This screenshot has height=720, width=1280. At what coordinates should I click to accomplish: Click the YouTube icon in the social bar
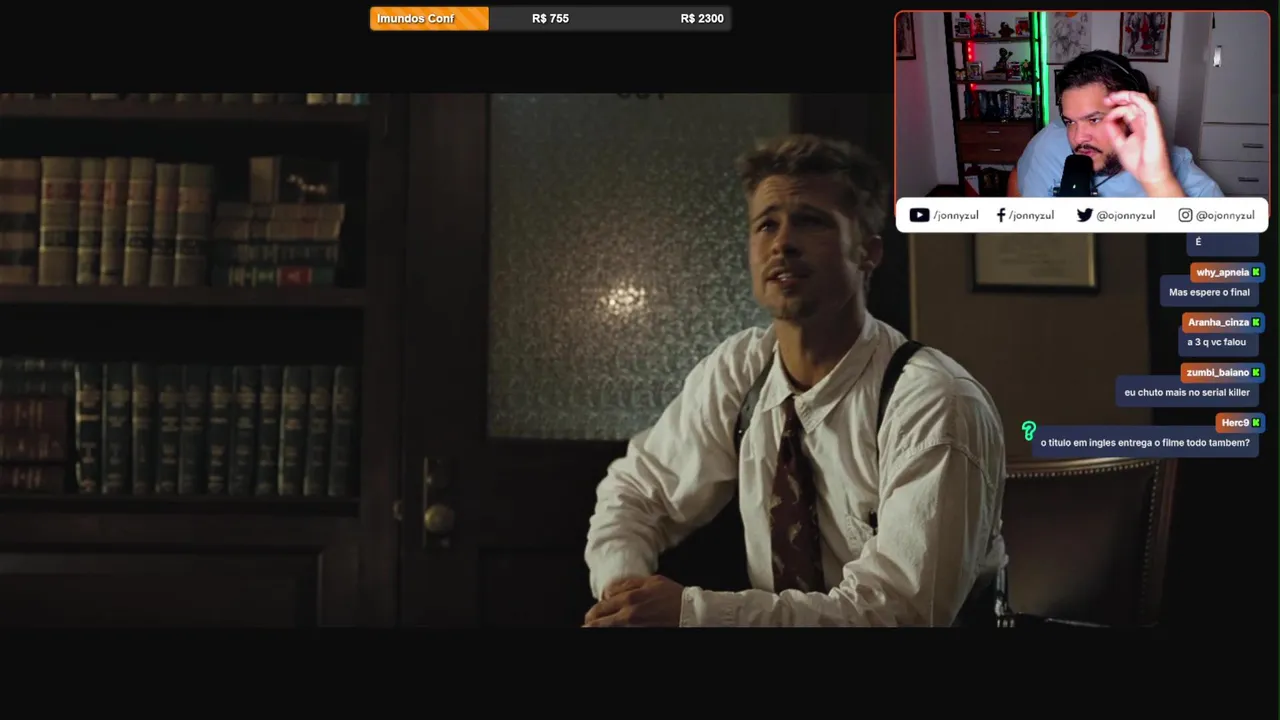click(919, 215)
